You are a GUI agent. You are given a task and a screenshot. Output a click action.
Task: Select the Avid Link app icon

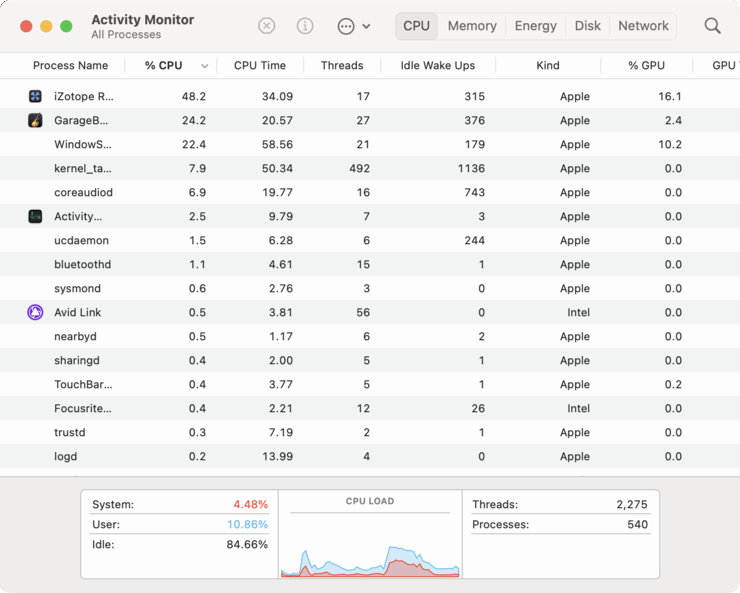coord(35,312)
